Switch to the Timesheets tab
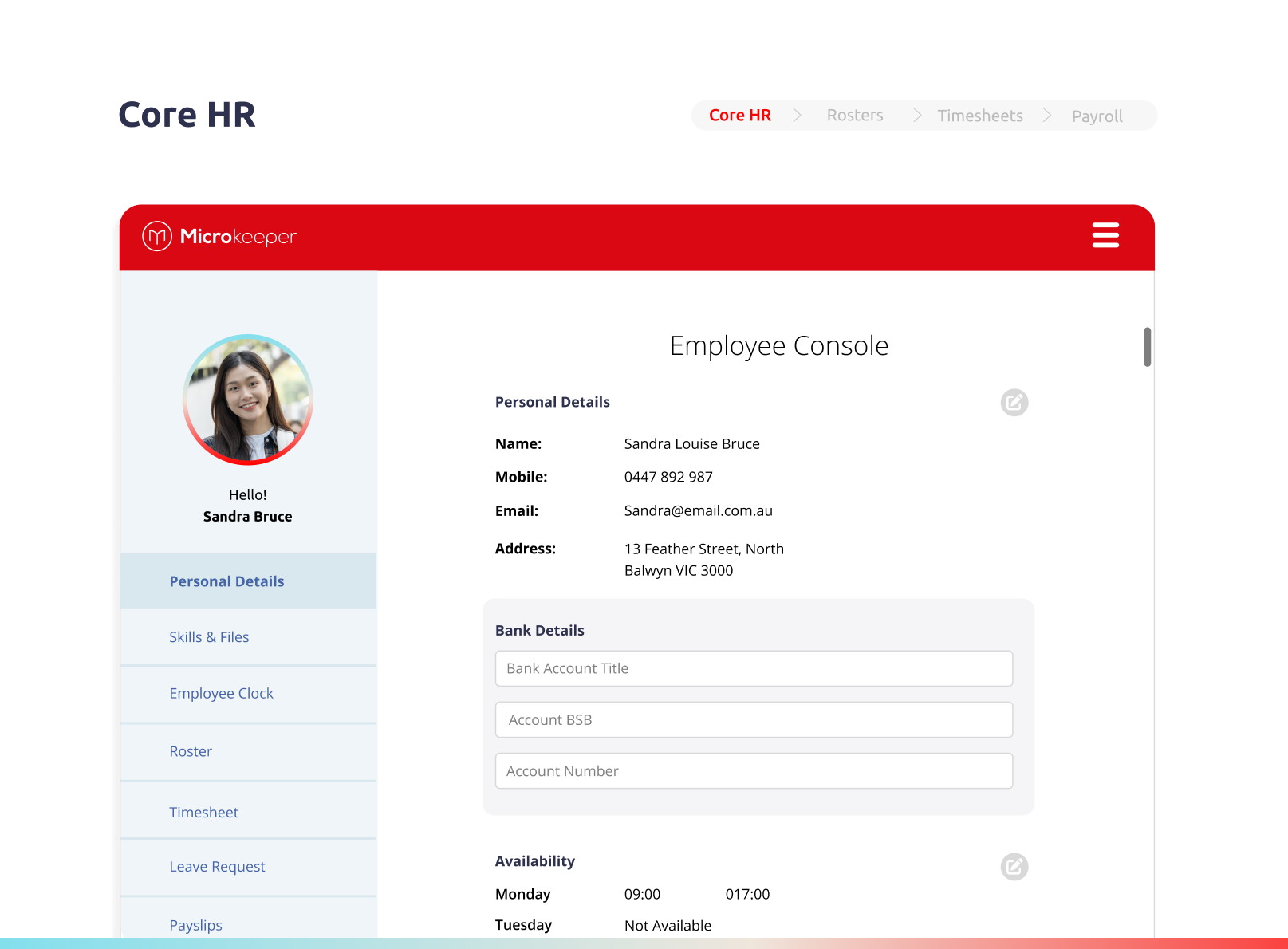 click(x=979, y=116)
